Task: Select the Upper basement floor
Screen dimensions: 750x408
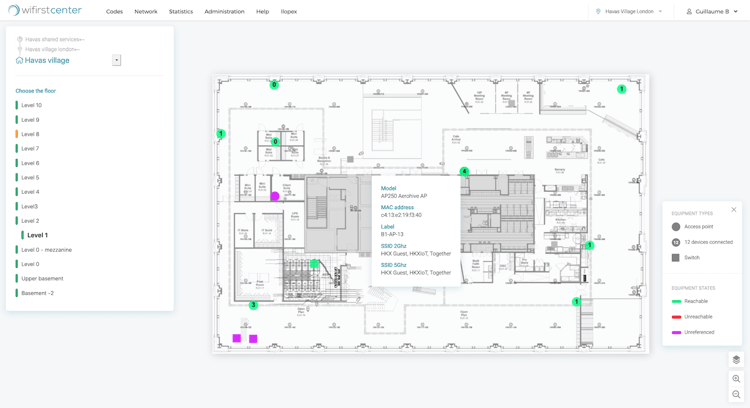Action: coord(42,279)
